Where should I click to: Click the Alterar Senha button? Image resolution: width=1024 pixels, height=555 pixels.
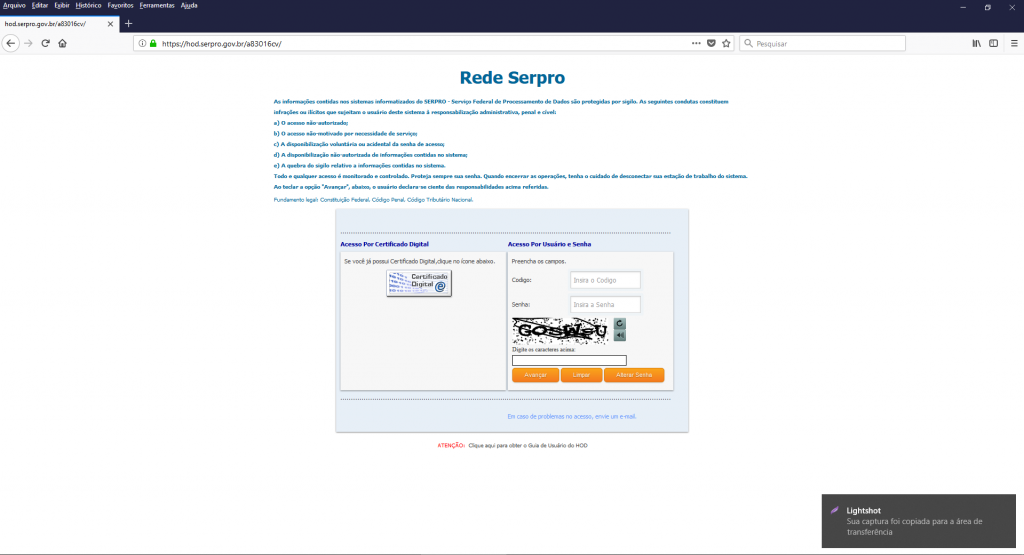click(634, 375)
